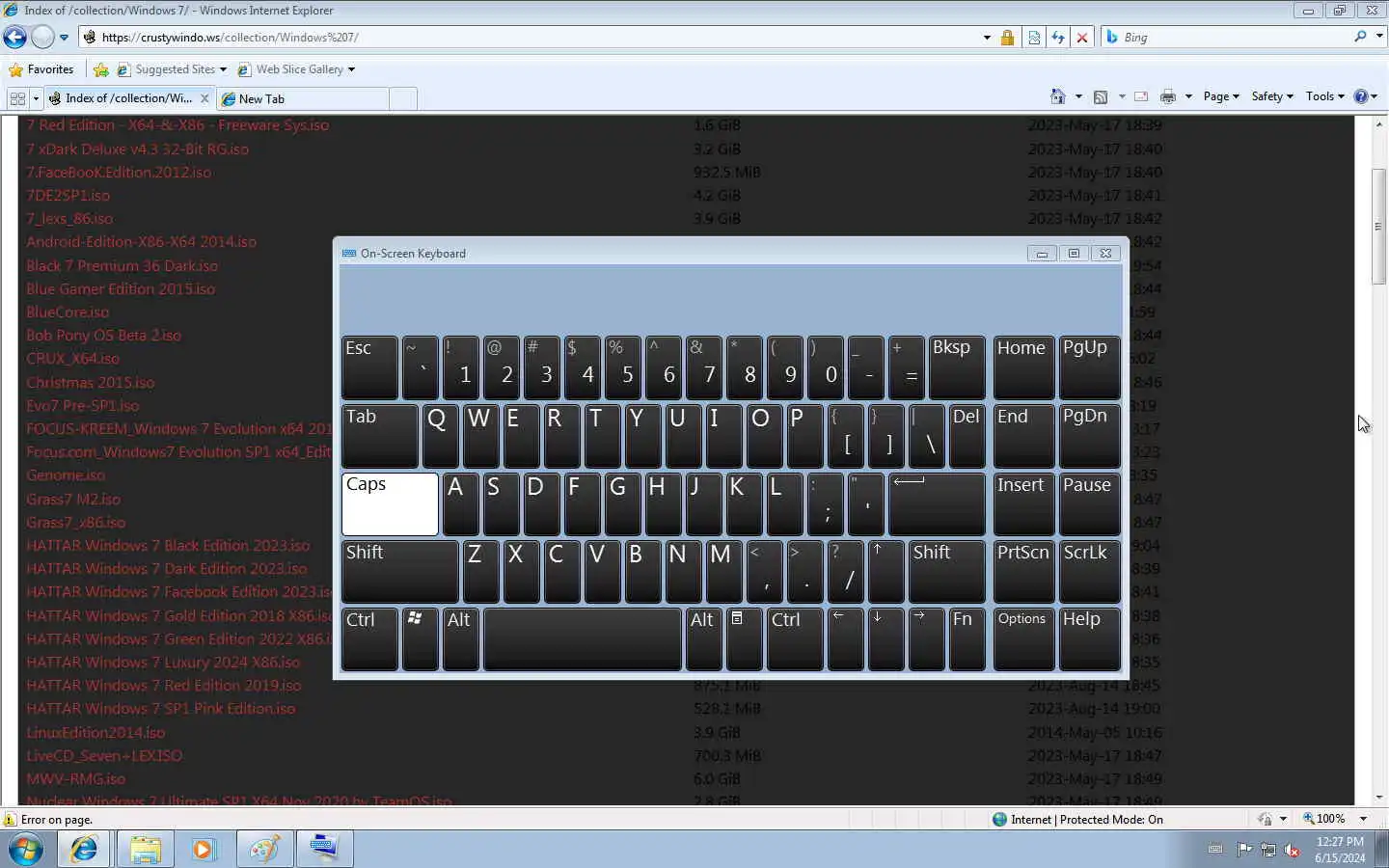
Task: Click On-Screen Keyboard taskbar button
Action: click(324, 849)
